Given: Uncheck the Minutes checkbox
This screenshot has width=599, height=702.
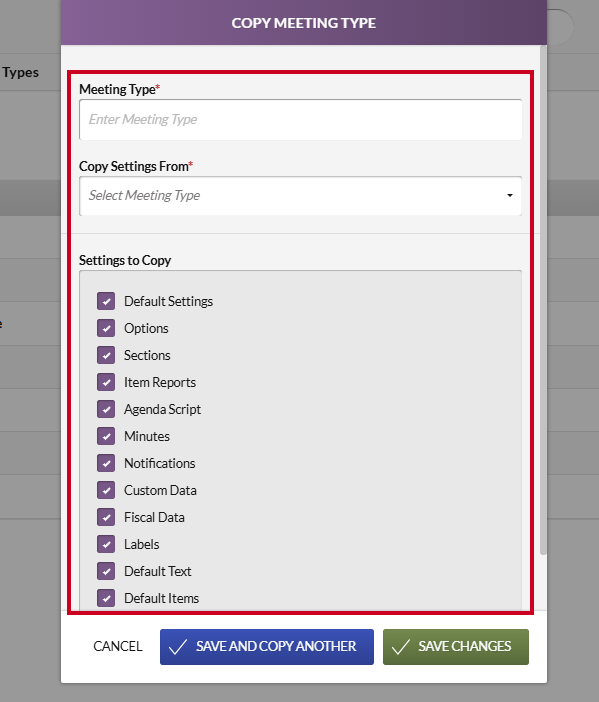Looking at the screenshot, I should (106, 436).
